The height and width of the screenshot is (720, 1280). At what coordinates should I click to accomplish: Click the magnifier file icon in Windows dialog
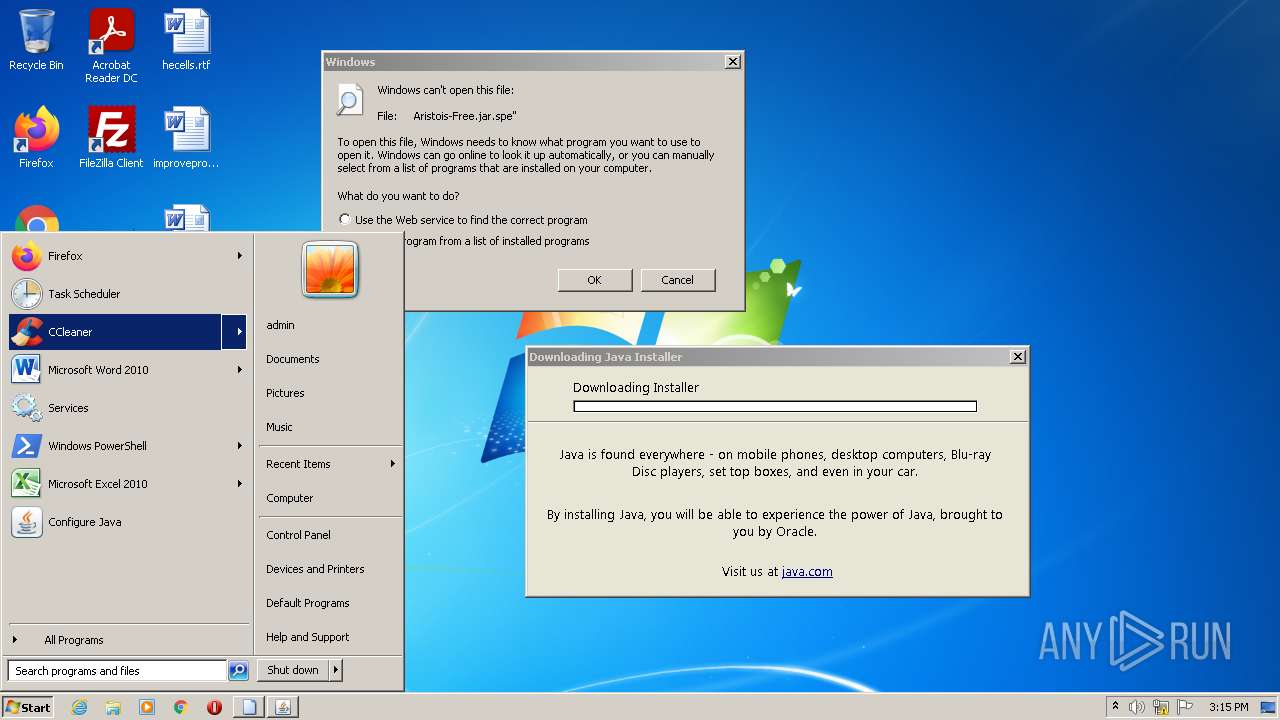click(350, 99)
